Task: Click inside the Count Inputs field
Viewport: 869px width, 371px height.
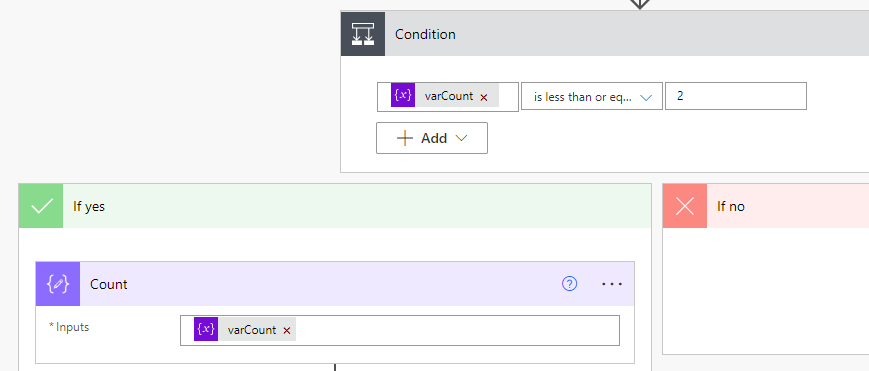Action: pos(400,331)
